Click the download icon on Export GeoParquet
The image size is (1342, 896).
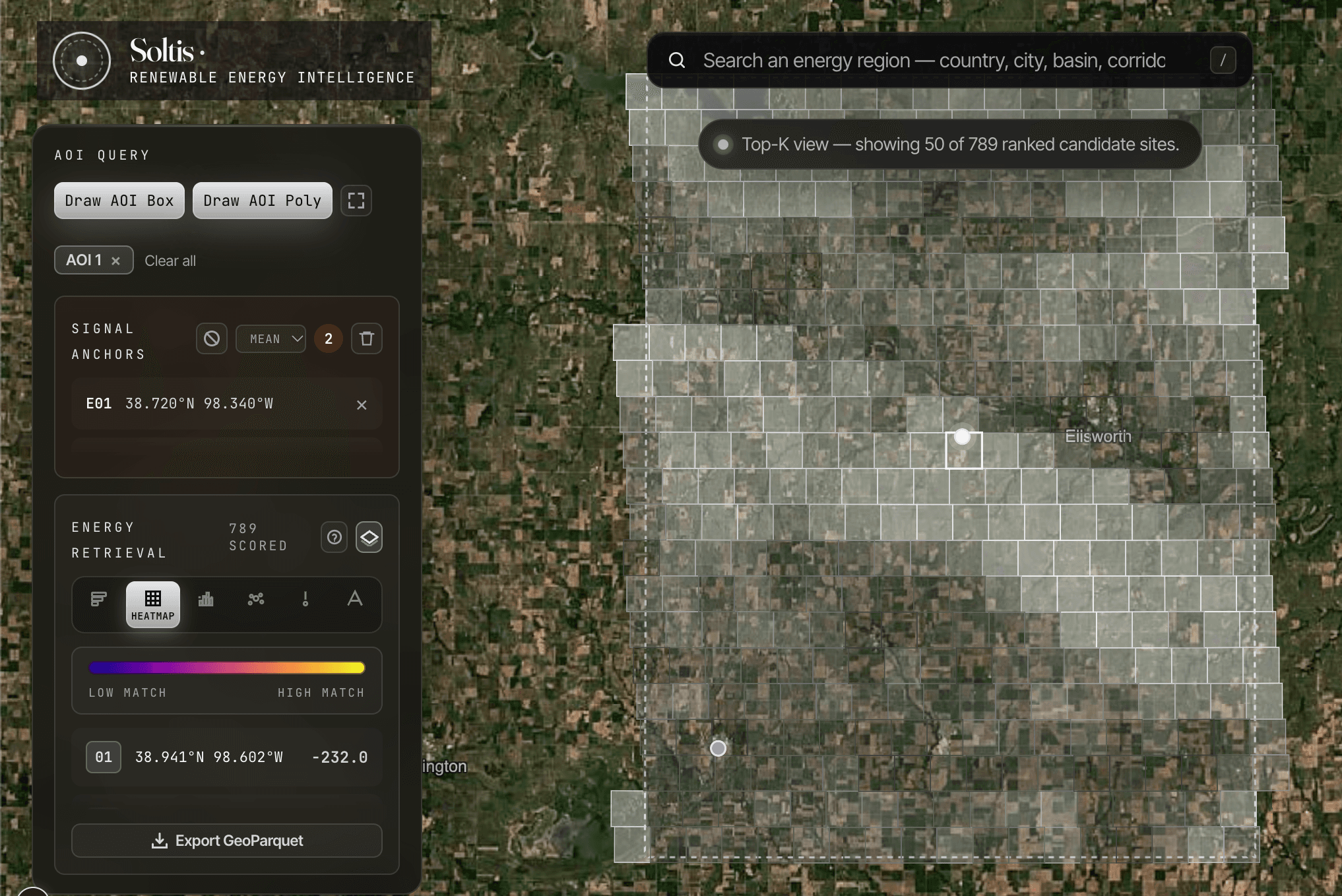click(x=159, y=841)
